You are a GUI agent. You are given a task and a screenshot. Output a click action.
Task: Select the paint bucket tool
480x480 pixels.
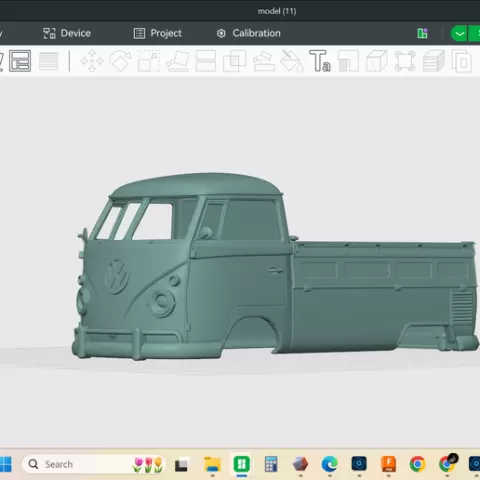tap(292, 61)
